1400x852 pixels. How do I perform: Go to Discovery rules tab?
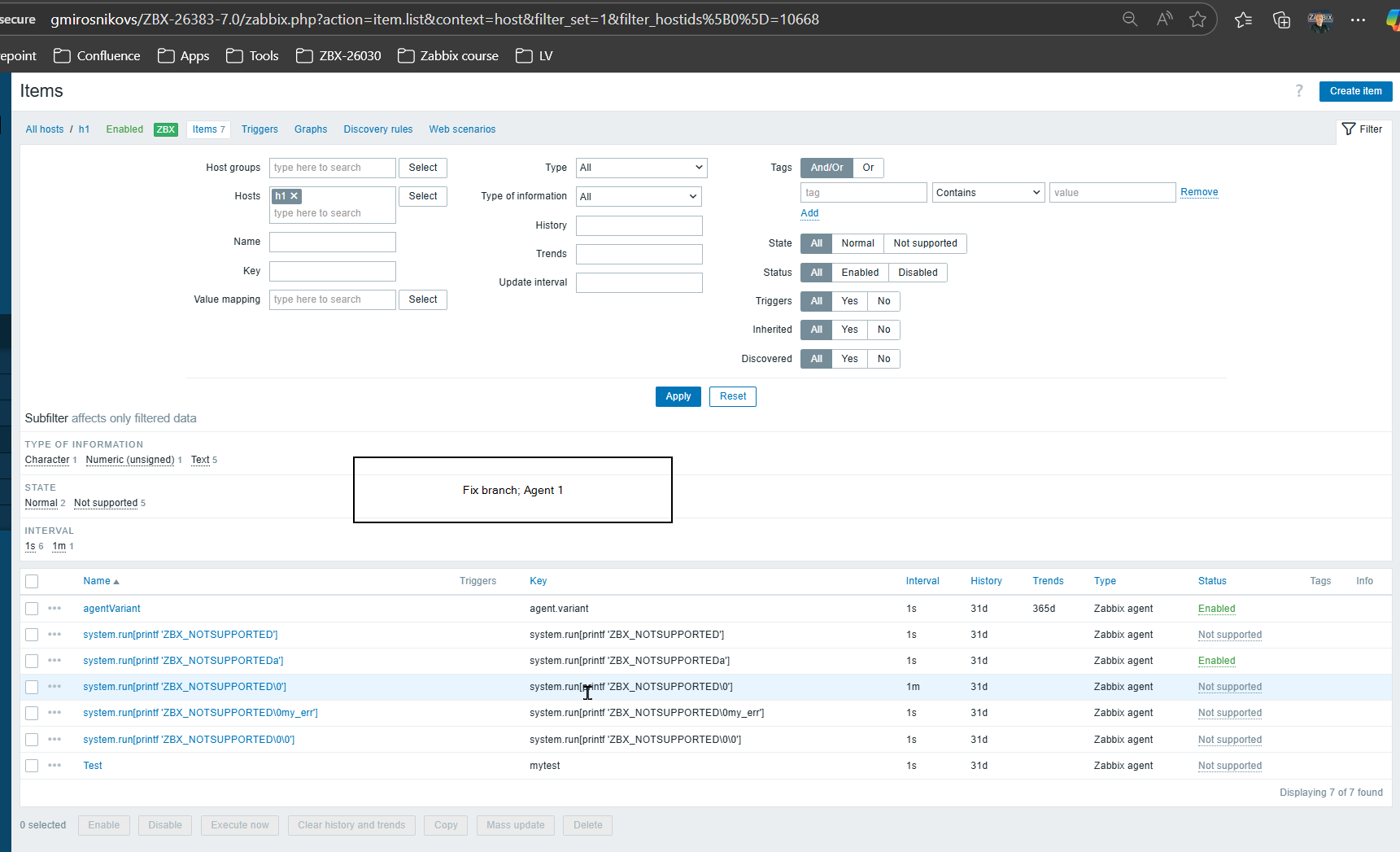[x=377, y=129]
